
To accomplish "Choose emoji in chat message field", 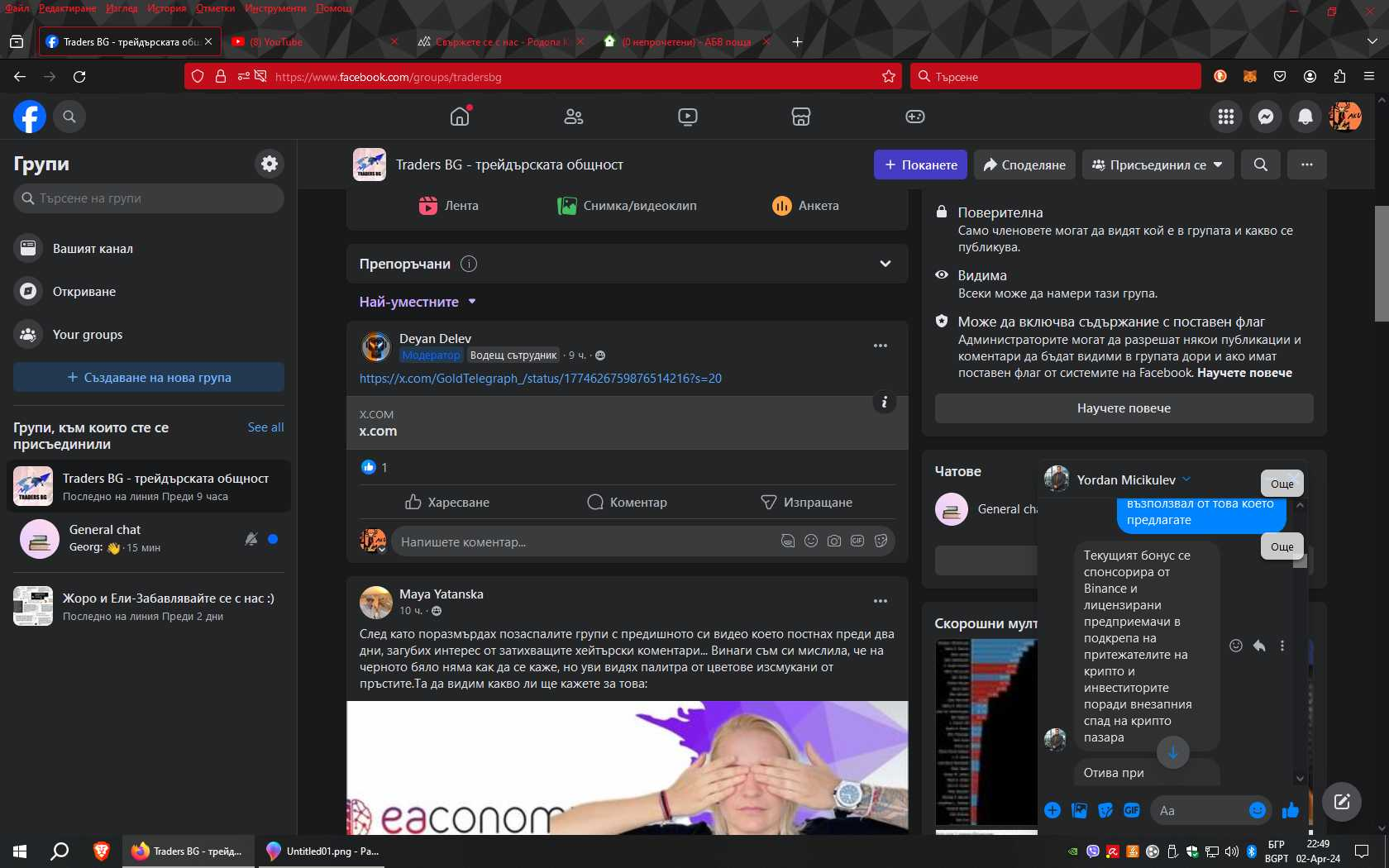I will pos(1257,810).
